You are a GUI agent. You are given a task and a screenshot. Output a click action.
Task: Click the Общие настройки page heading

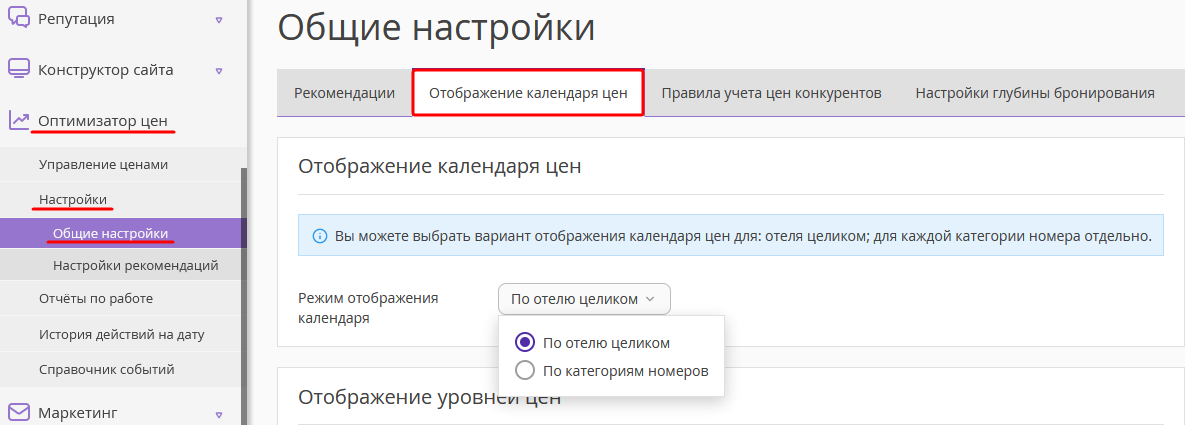pos(436,28)
